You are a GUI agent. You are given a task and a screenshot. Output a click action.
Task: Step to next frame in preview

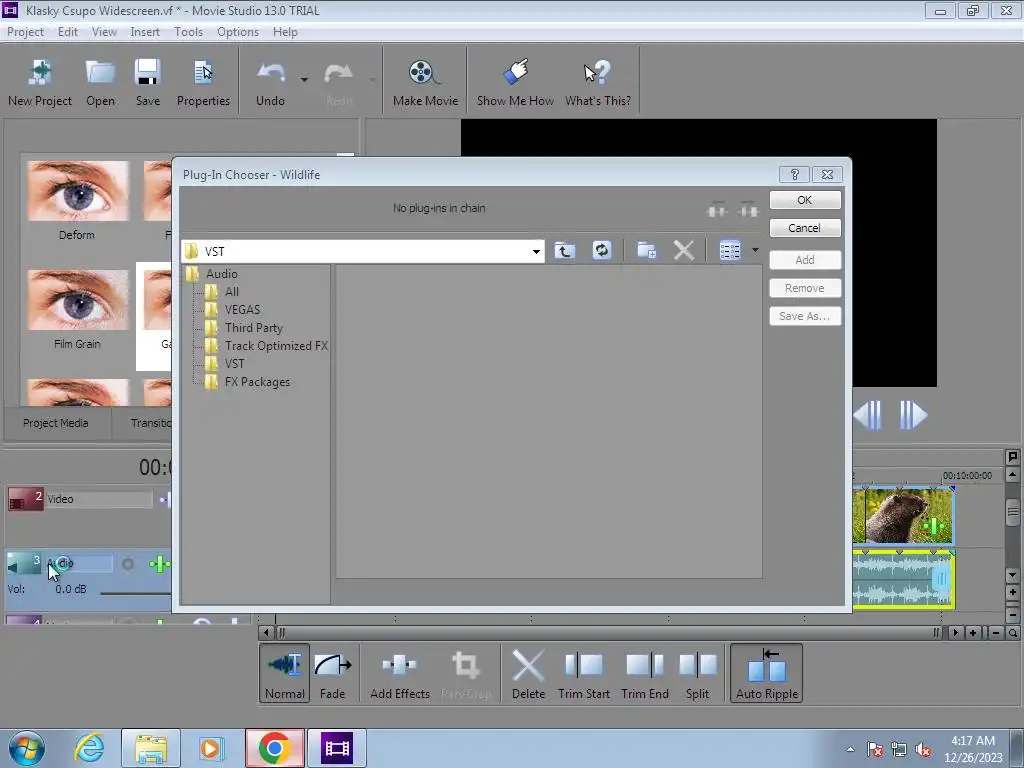(x=913, y=415)
